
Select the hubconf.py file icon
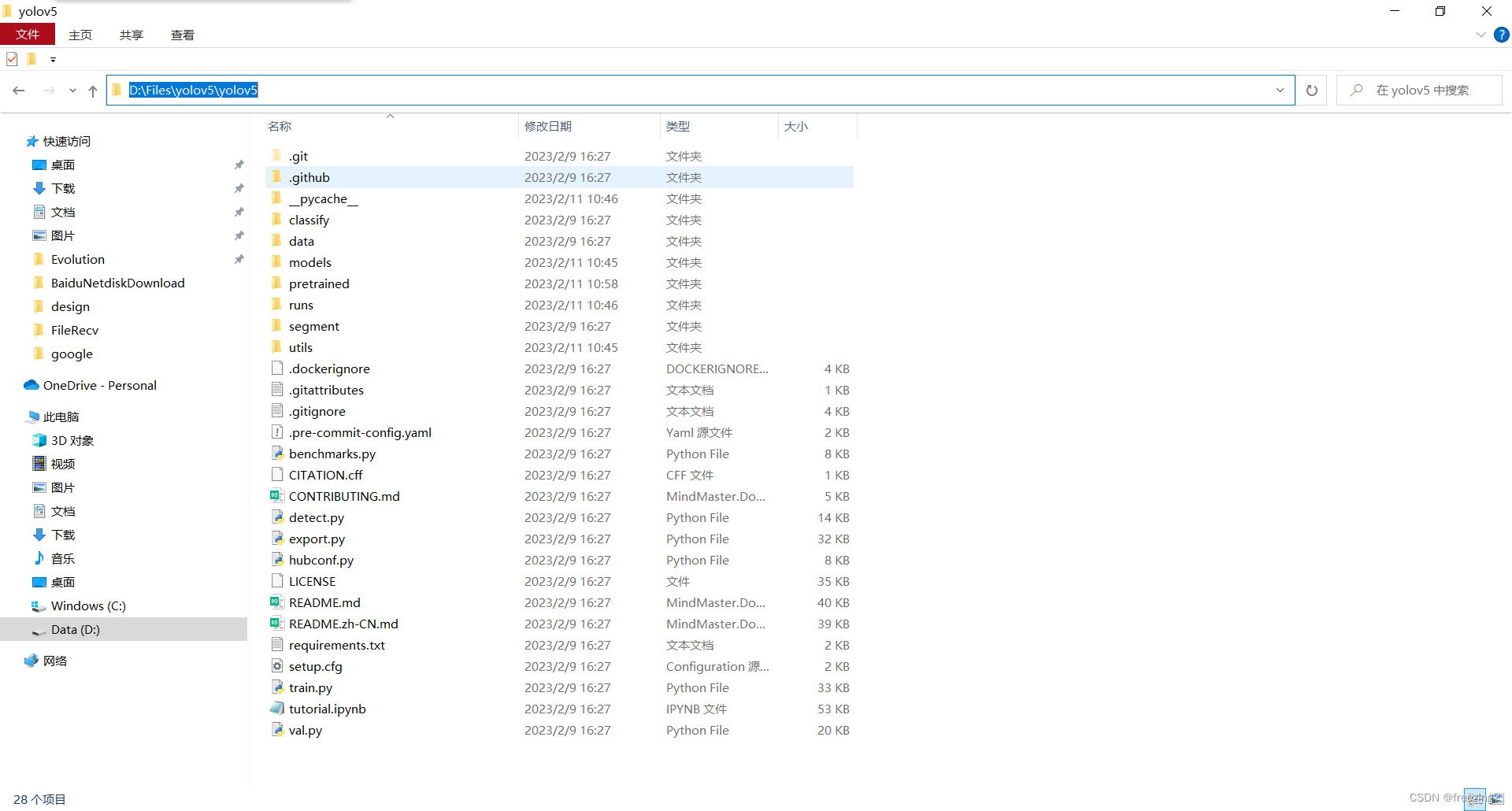(277, 560)
